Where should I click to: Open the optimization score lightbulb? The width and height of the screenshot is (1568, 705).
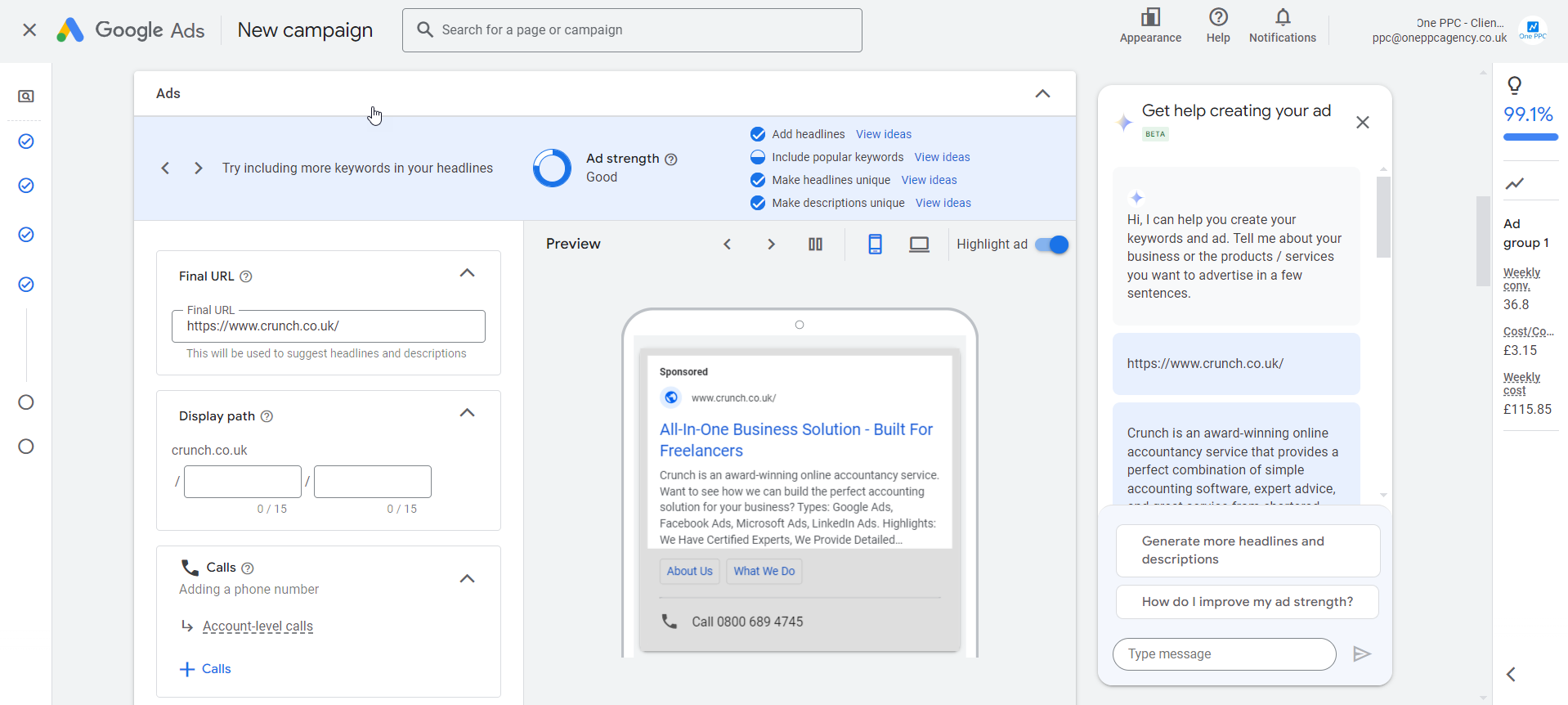point(1515,85)
